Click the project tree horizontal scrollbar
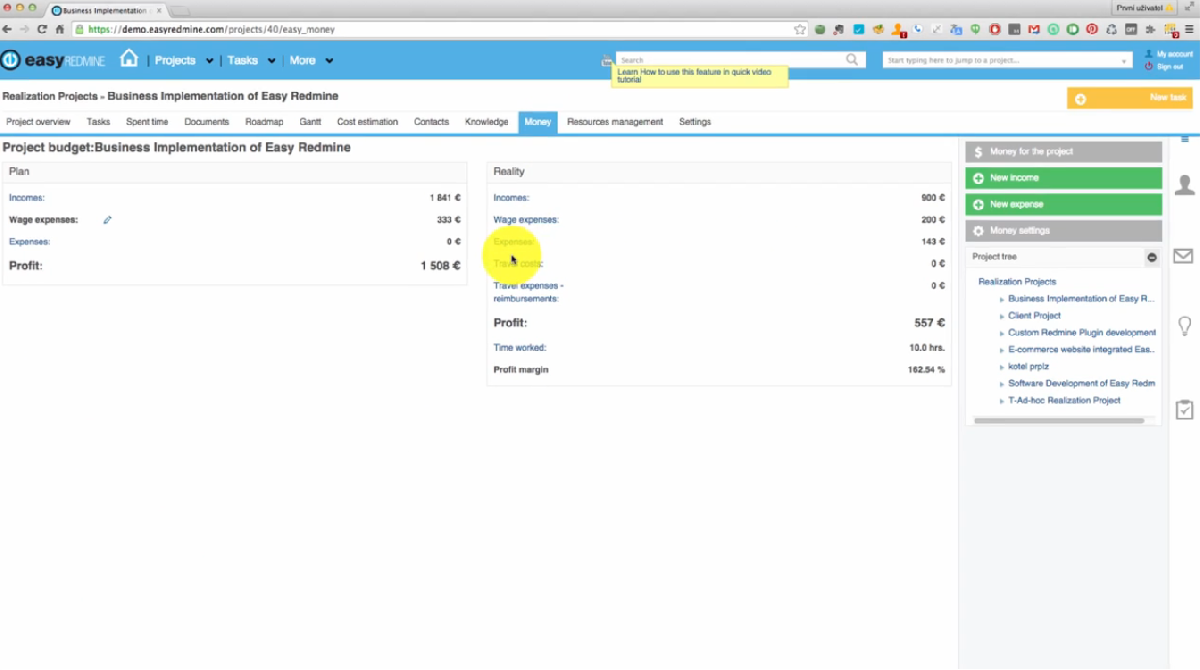 [x=1058, y=421]
